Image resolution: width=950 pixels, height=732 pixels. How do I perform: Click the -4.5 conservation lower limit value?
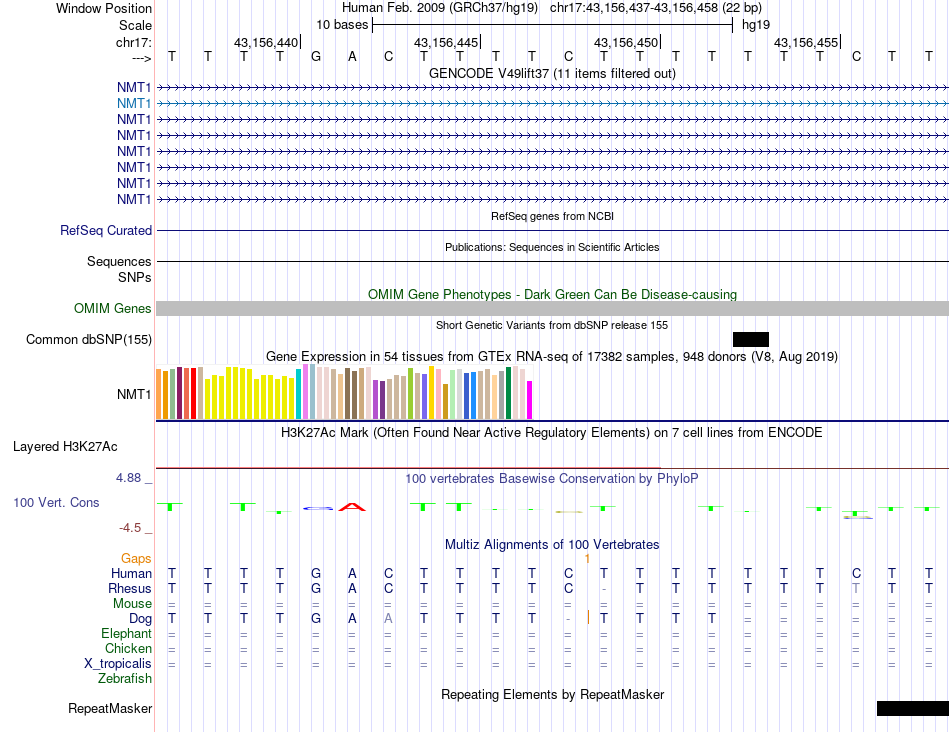pos(130,528)
